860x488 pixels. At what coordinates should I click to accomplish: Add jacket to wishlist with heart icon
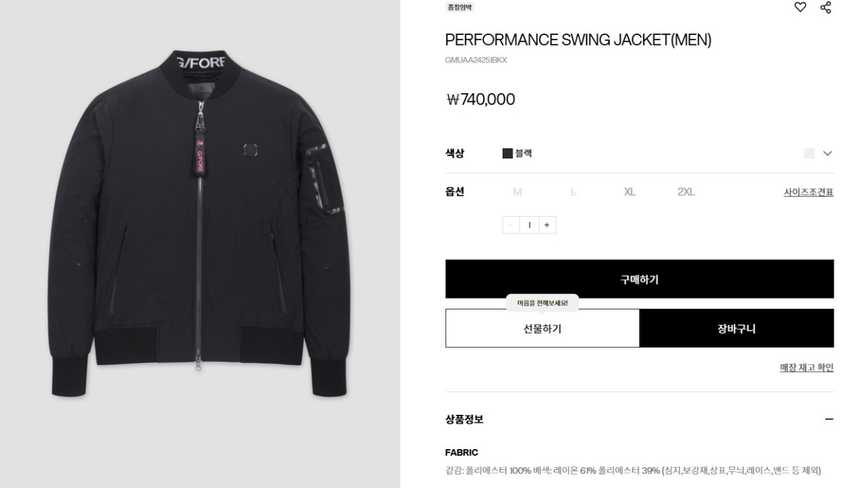(x=800, y=7)
